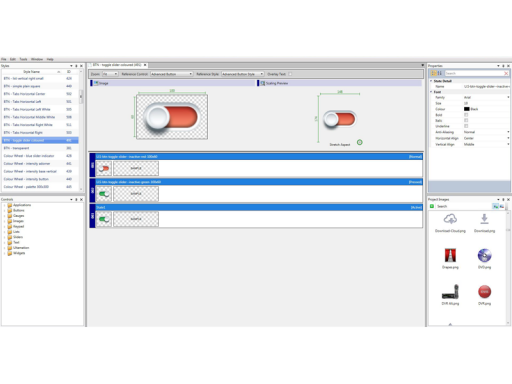Screen dimensions: 512x384
Task: Click the Text folder icon in Controls
Action: pyautogui.click(x=10, y=242)
